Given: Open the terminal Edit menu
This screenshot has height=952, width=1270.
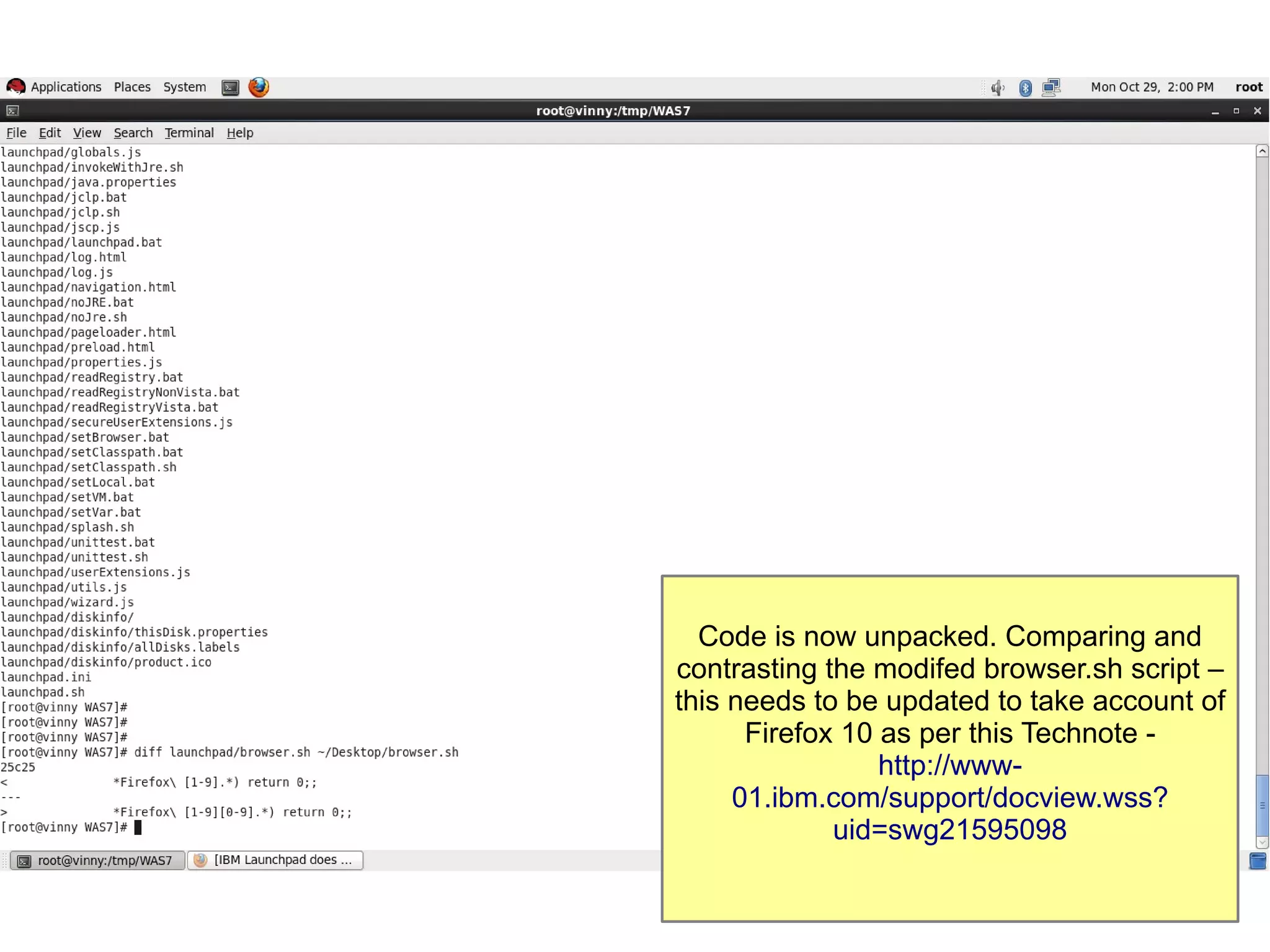Looking at the screenshot, I should pyautogui.click(x=50, y=133).
